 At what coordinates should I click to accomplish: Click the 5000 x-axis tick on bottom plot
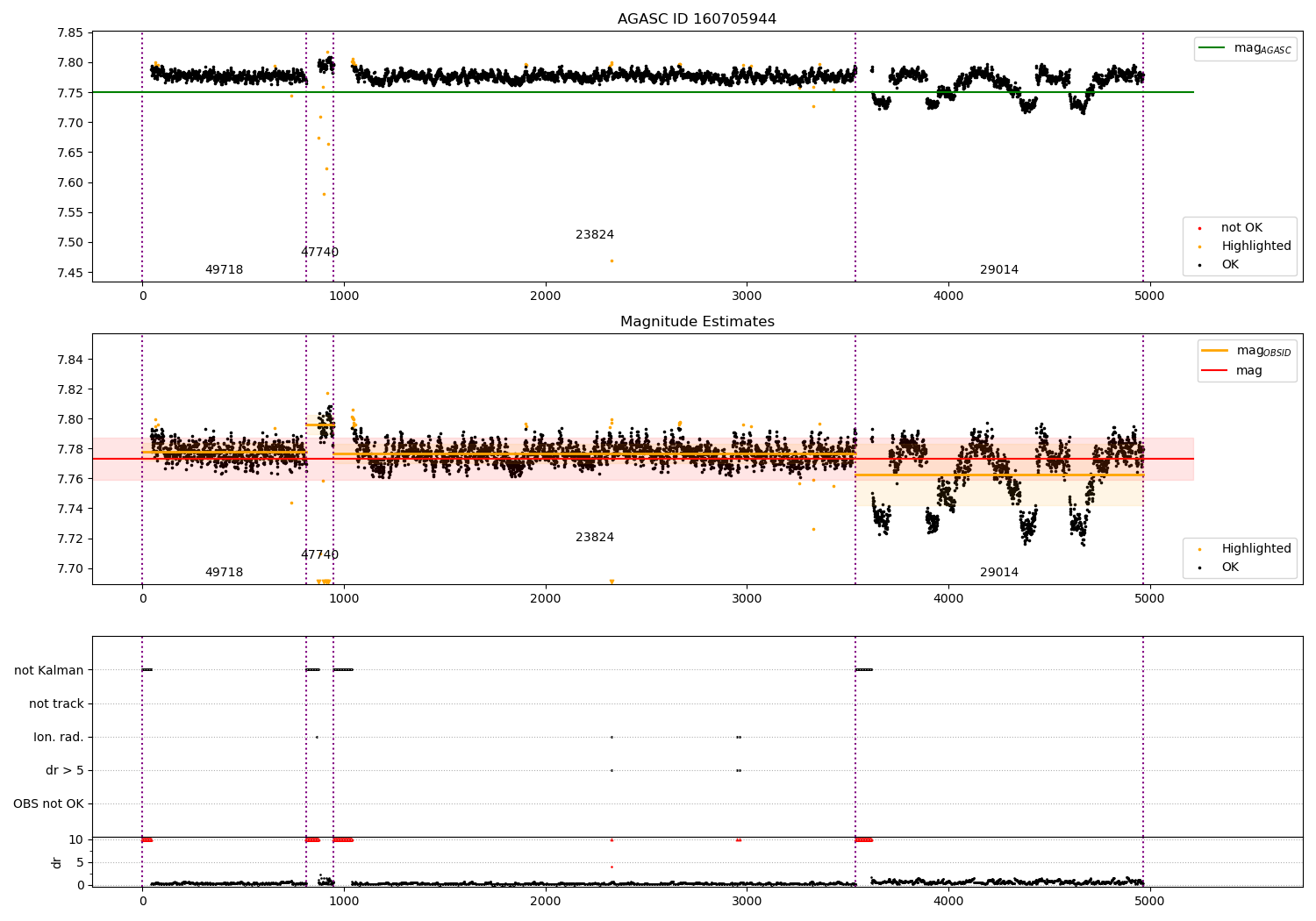click(1149, 901)
